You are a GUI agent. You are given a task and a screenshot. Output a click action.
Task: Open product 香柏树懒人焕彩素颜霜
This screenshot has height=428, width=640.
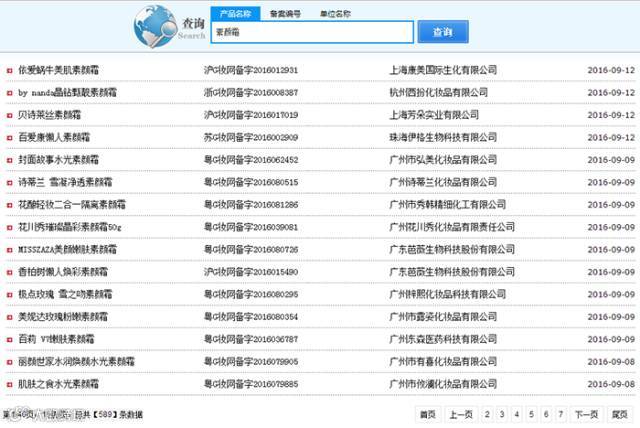(63, 272)
